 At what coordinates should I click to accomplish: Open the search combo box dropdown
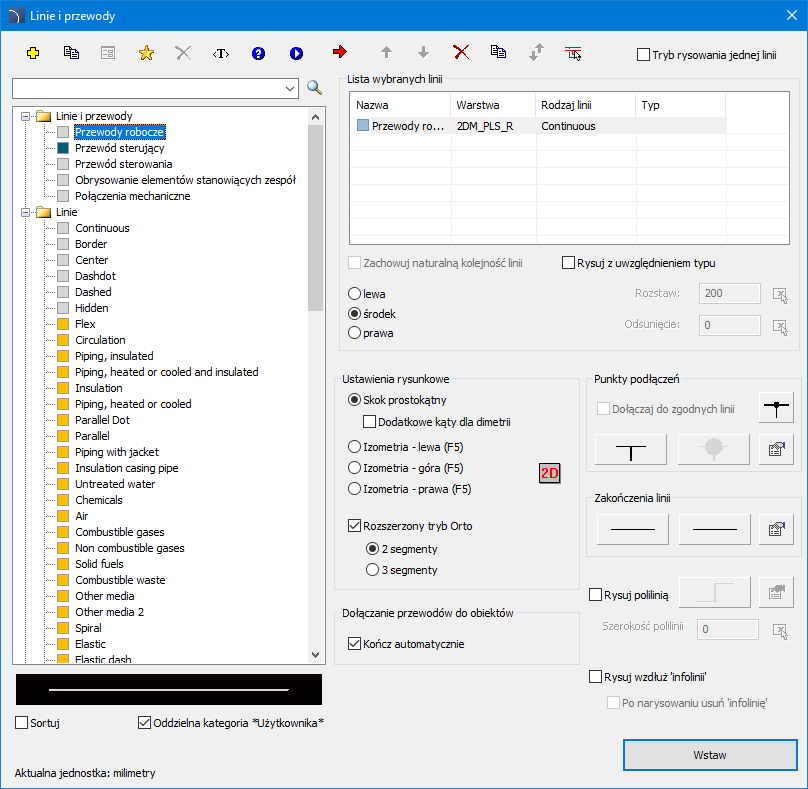(x=290, y=88)
